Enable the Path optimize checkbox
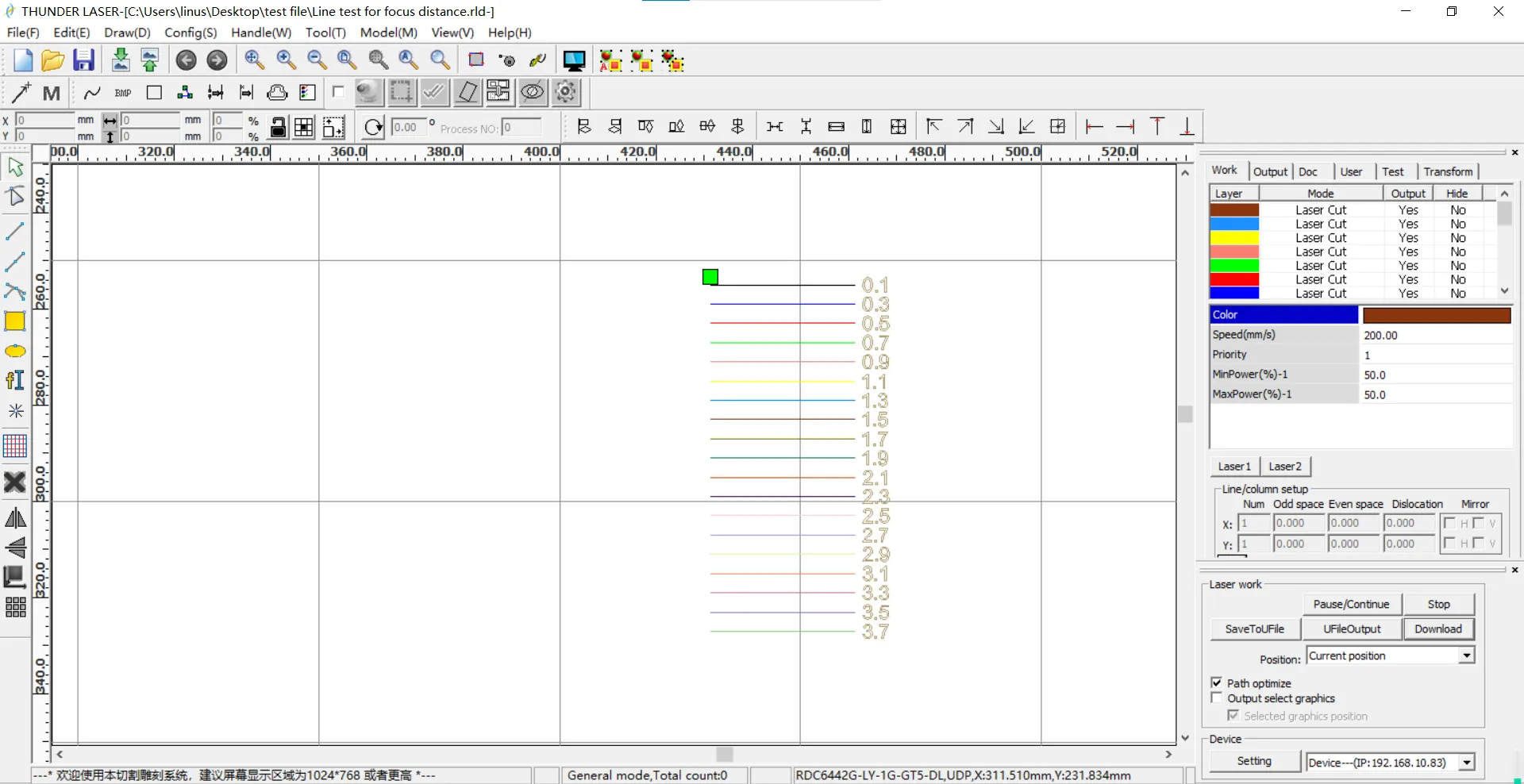The height and width of the screenshot is (784, 1524). [x=1217, y=682]
